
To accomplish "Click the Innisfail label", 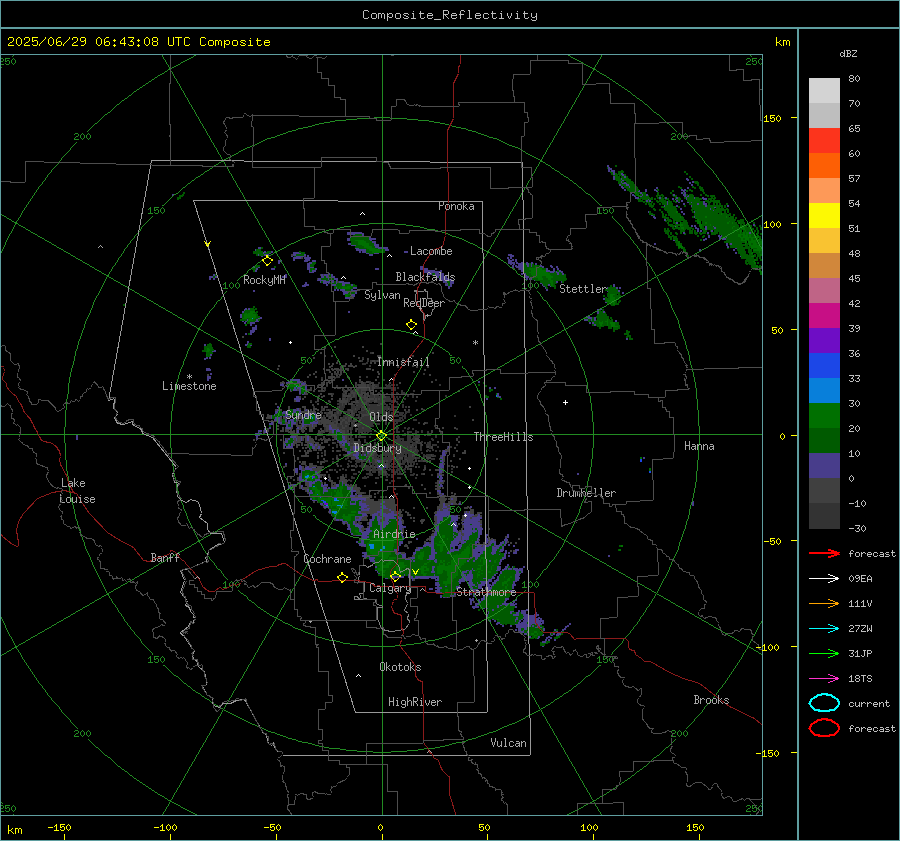I will click(403, 362).
